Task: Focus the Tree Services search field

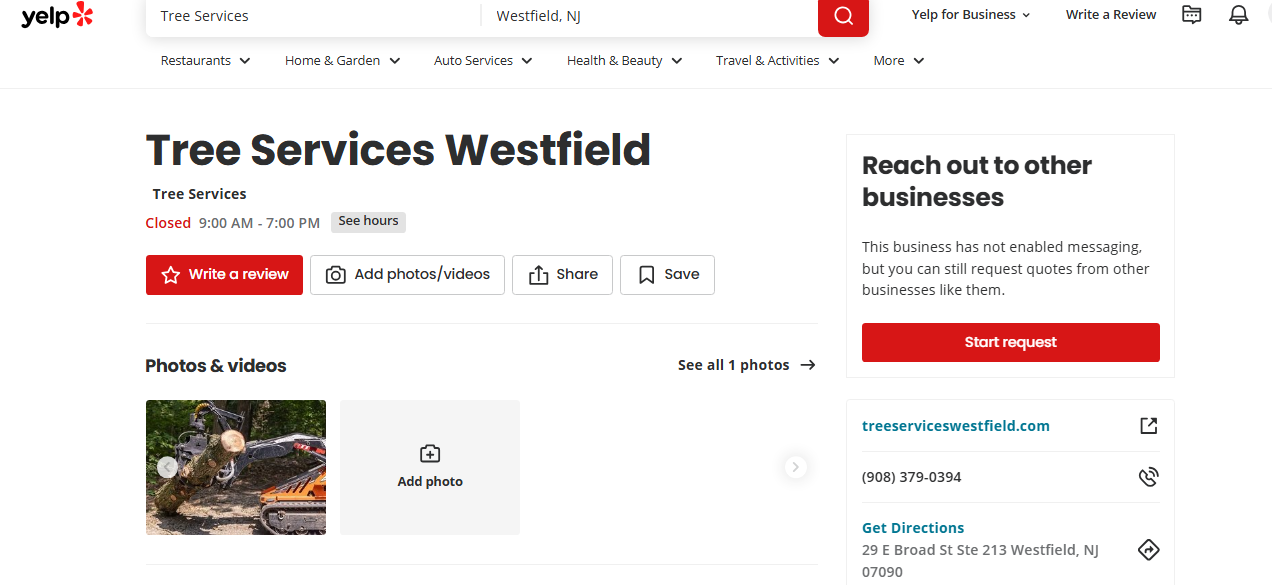Action: click(x=313, y=16)
